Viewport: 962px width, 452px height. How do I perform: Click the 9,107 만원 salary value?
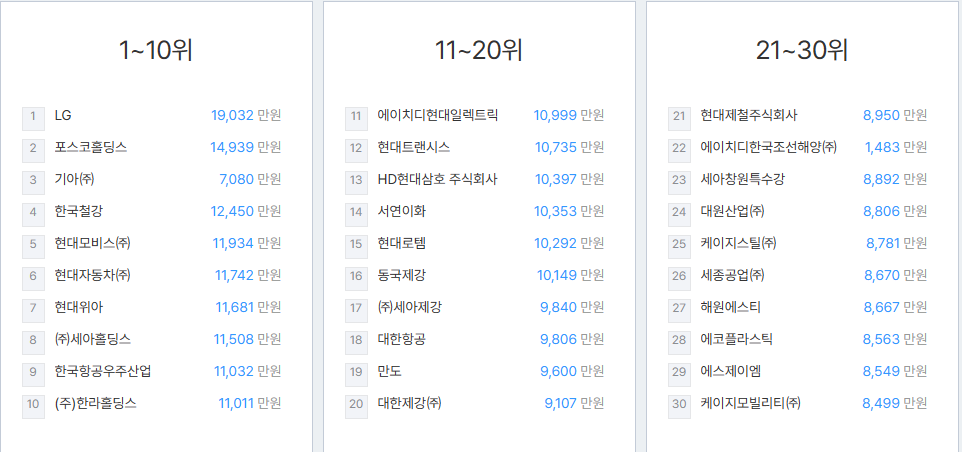574,403
